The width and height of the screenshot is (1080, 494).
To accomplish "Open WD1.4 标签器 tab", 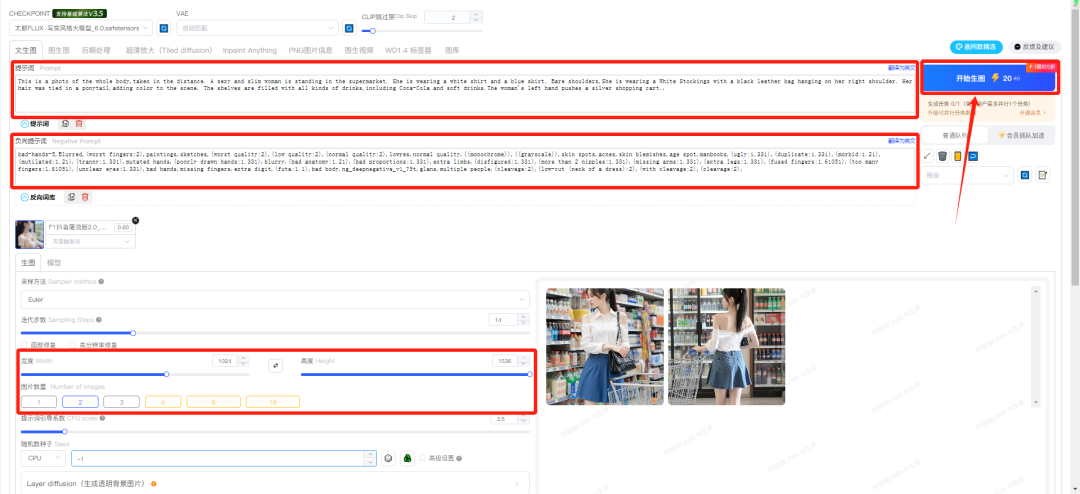I will click(x=408, y=50).
